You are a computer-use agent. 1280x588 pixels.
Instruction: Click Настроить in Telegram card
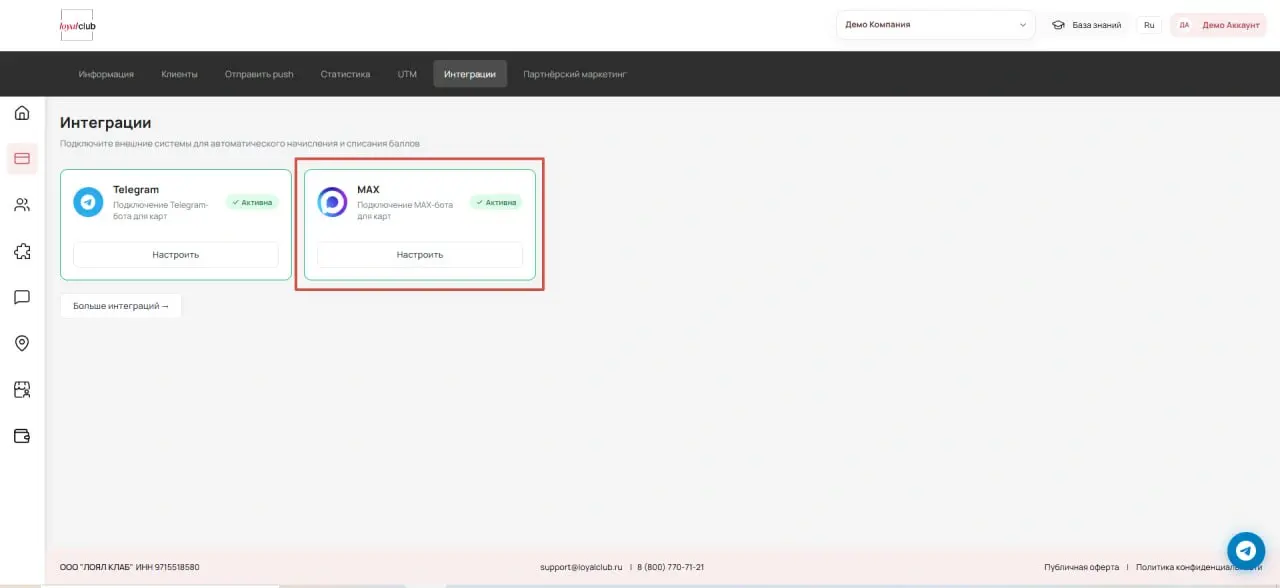[x=176, y=255]
